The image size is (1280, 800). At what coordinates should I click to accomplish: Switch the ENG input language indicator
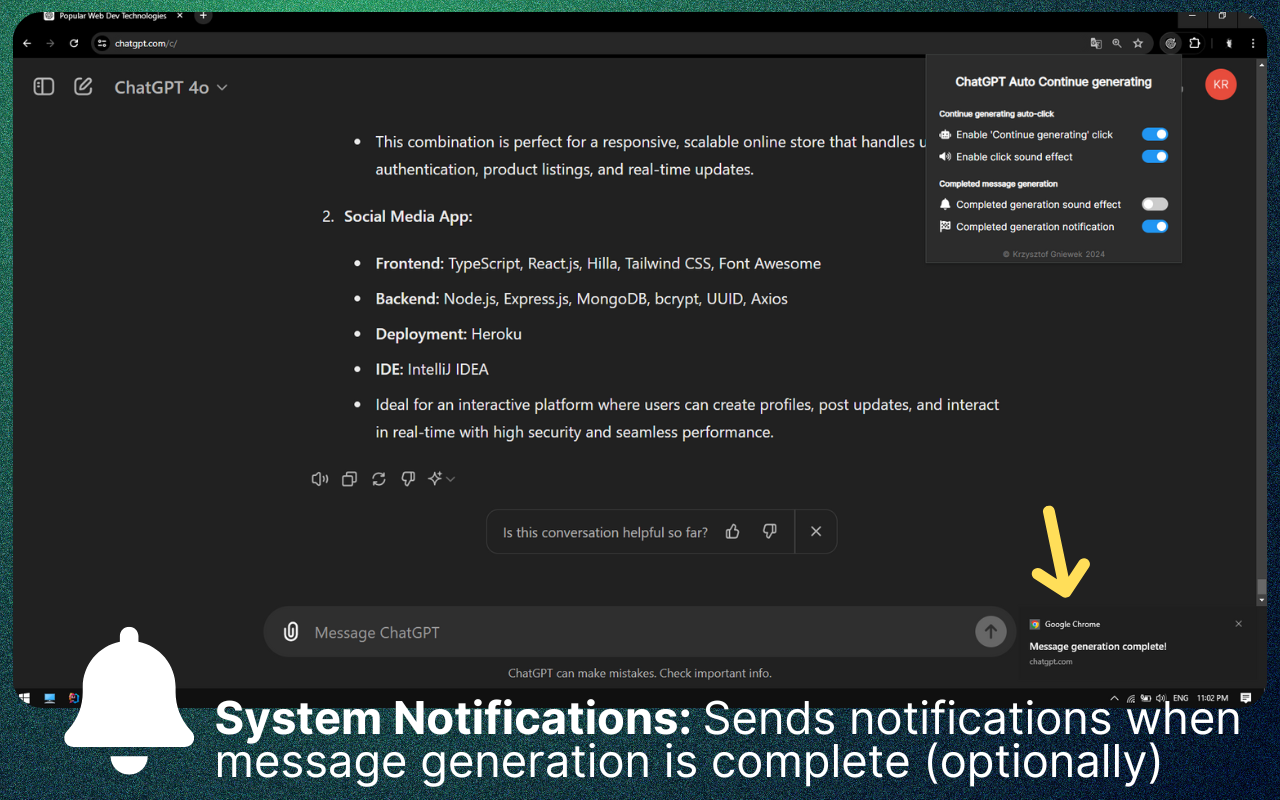[1180, 698]
